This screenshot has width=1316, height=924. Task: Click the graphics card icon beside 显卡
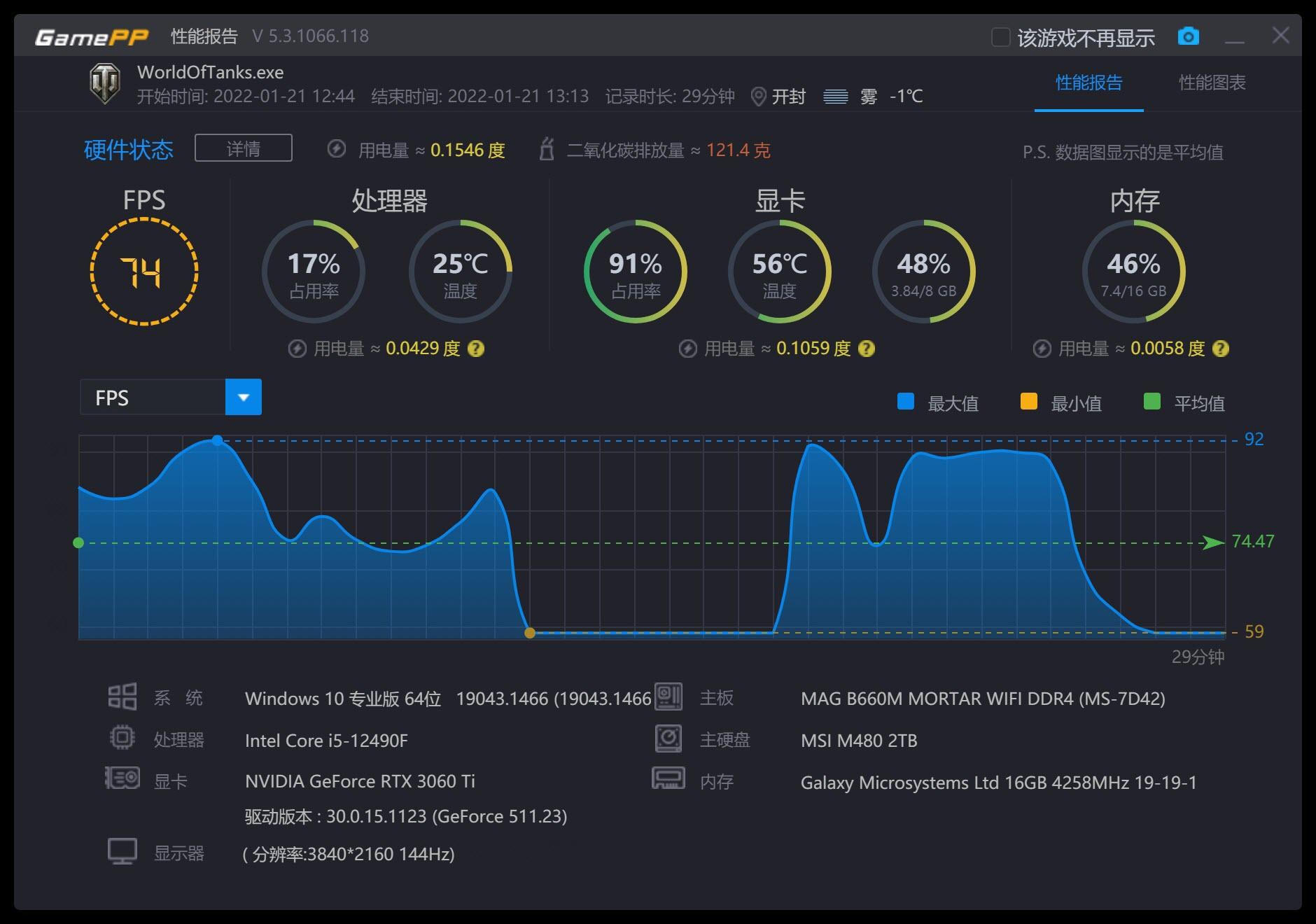122,778
